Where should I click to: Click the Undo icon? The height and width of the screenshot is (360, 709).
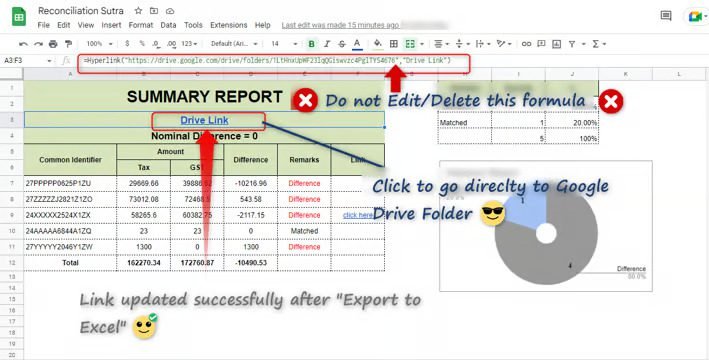click(x=23, y=44)
